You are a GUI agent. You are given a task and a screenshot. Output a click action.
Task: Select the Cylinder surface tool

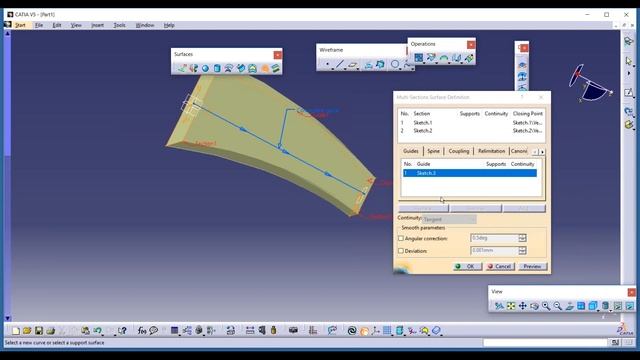[x=217, y=68]
